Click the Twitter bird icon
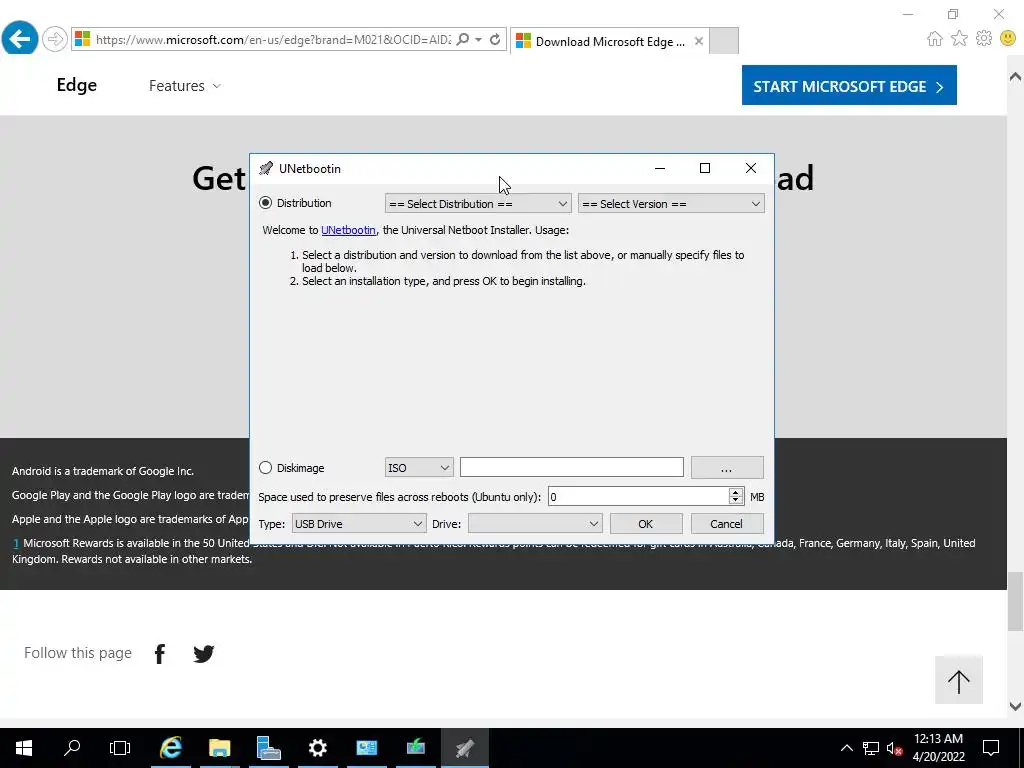The width and height of the screenshot is (1024, 768). coord(204,653)
